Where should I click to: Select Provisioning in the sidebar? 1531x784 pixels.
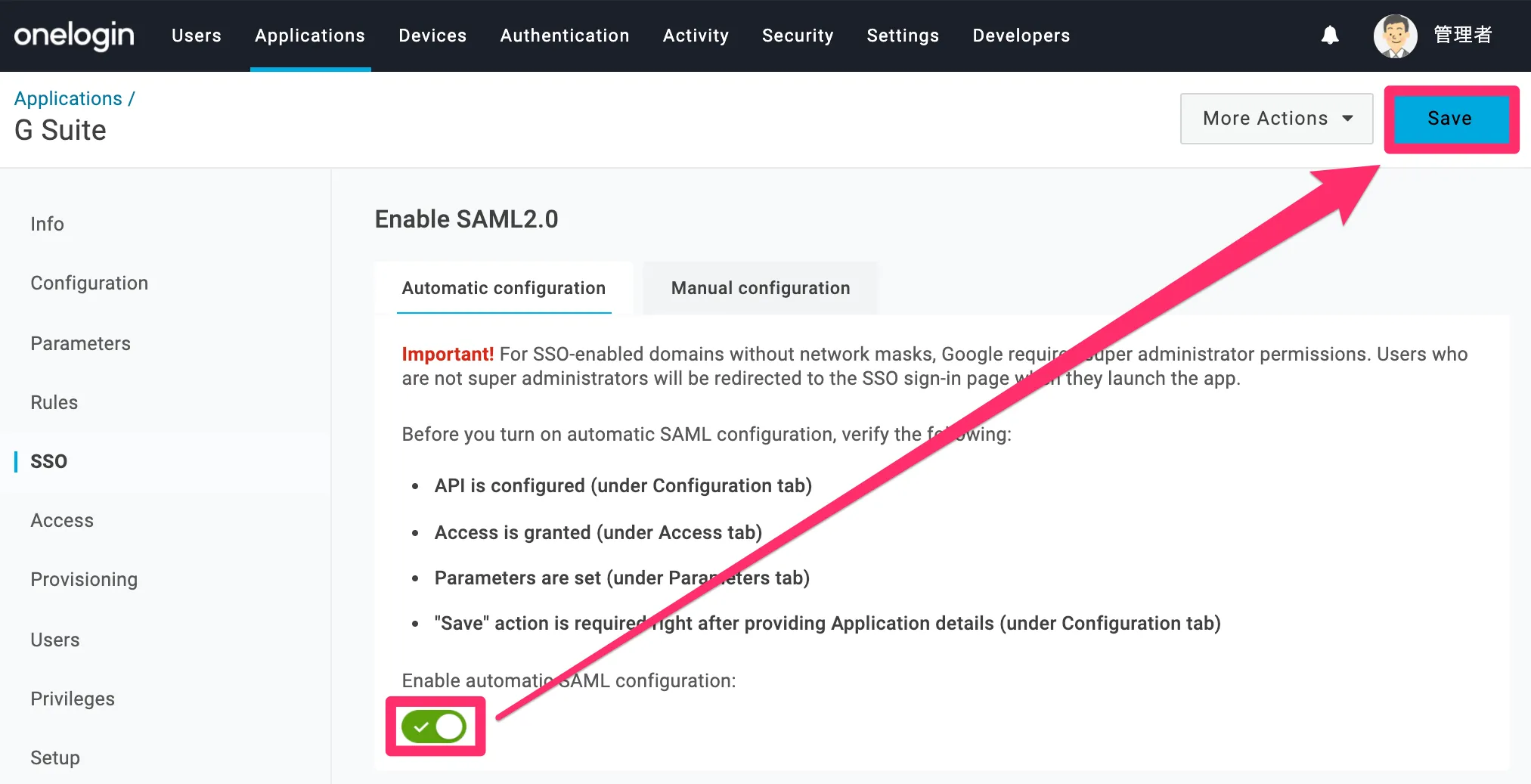(84, 579)
